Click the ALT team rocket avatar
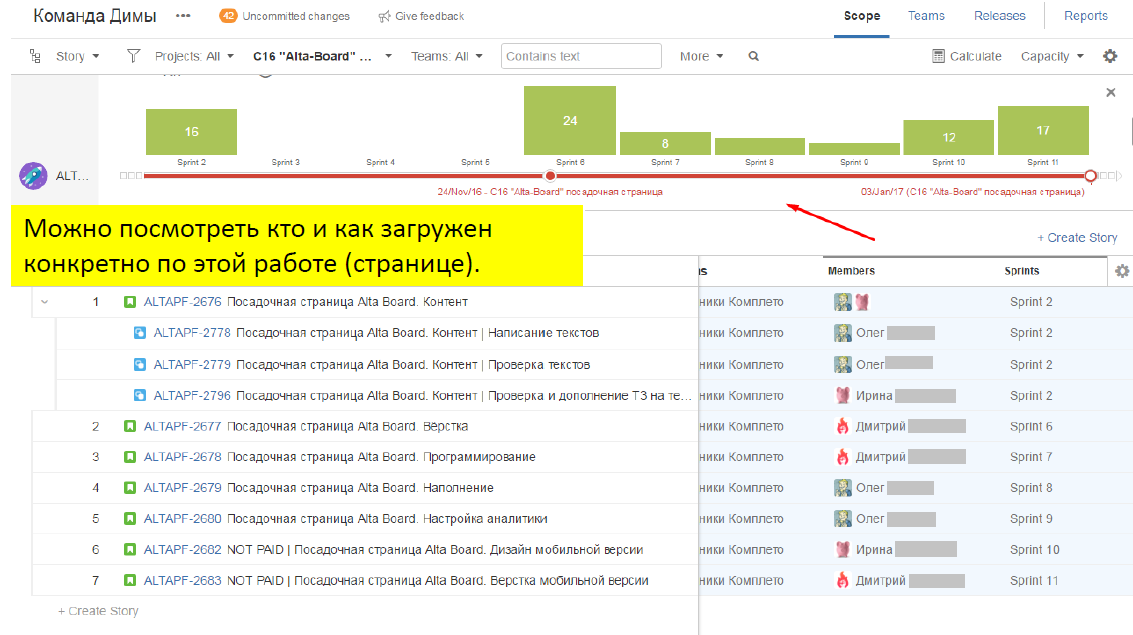 pos(33,175)
